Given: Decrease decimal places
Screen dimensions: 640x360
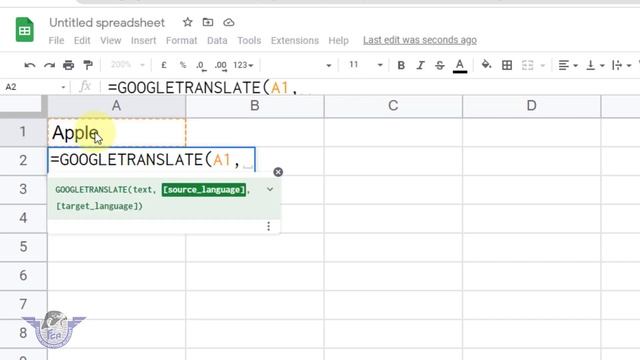Looking at the screenshot, I should point(201,65).
